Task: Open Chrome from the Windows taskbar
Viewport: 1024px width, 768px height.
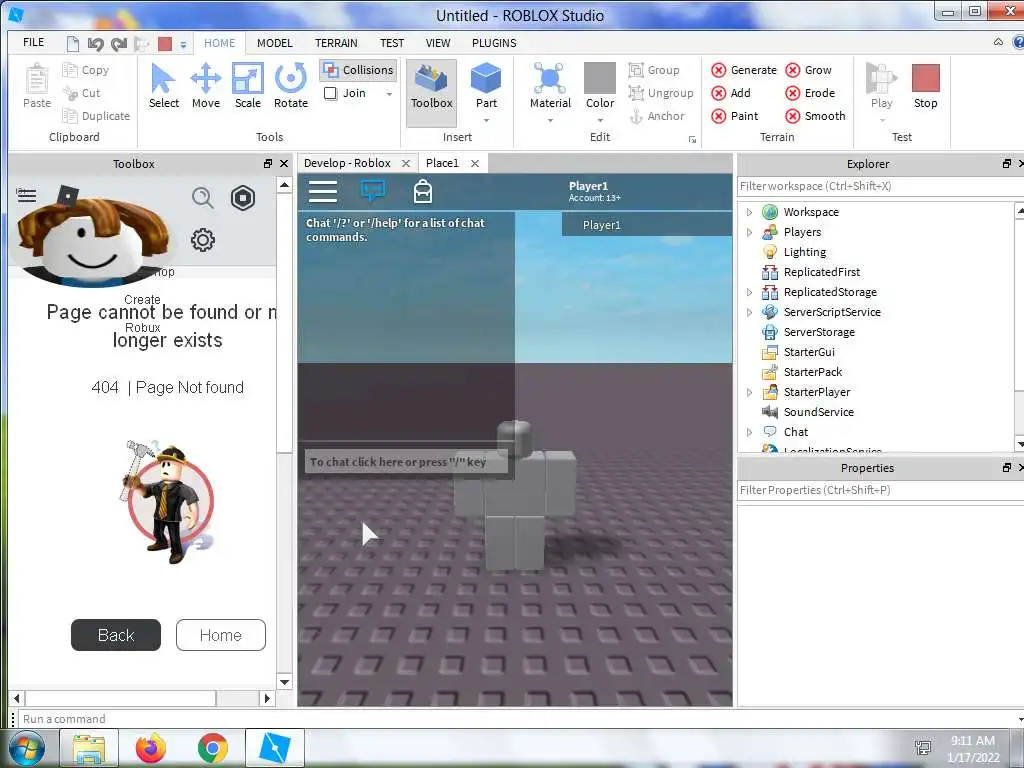Action: point(212,748)
